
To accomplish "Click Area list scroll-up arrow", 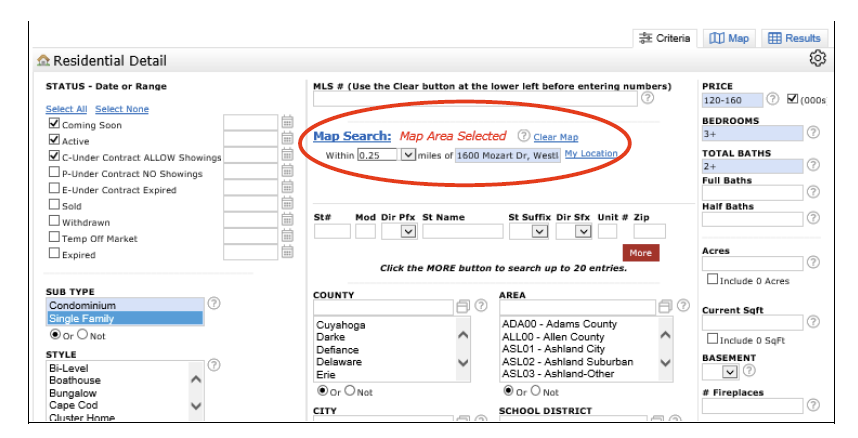I will pyautogui.click(x=665, y=335).
